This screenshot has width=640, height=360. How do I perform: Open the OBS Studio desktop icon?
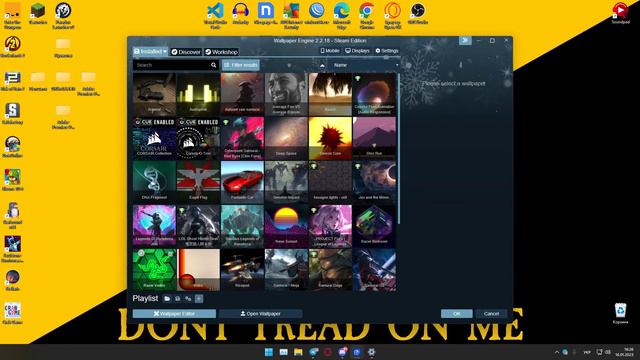(418, 13)
